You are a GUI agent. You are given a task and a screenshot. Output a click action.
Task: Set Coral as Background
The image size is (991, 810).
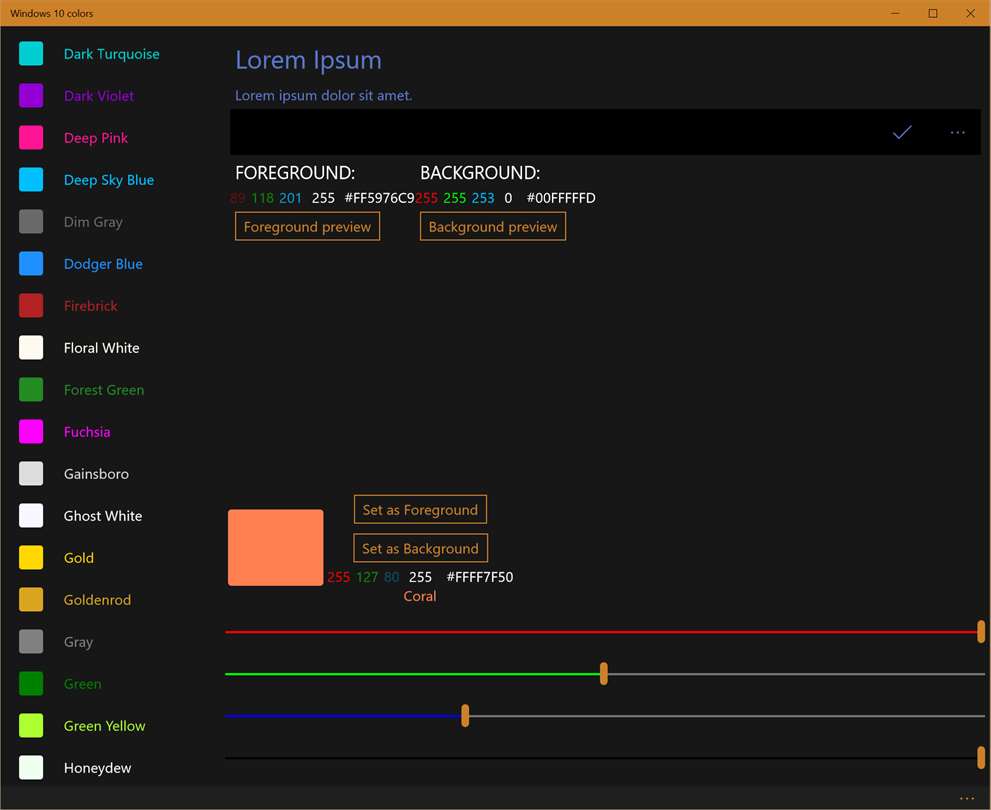[x=420, y=548]
